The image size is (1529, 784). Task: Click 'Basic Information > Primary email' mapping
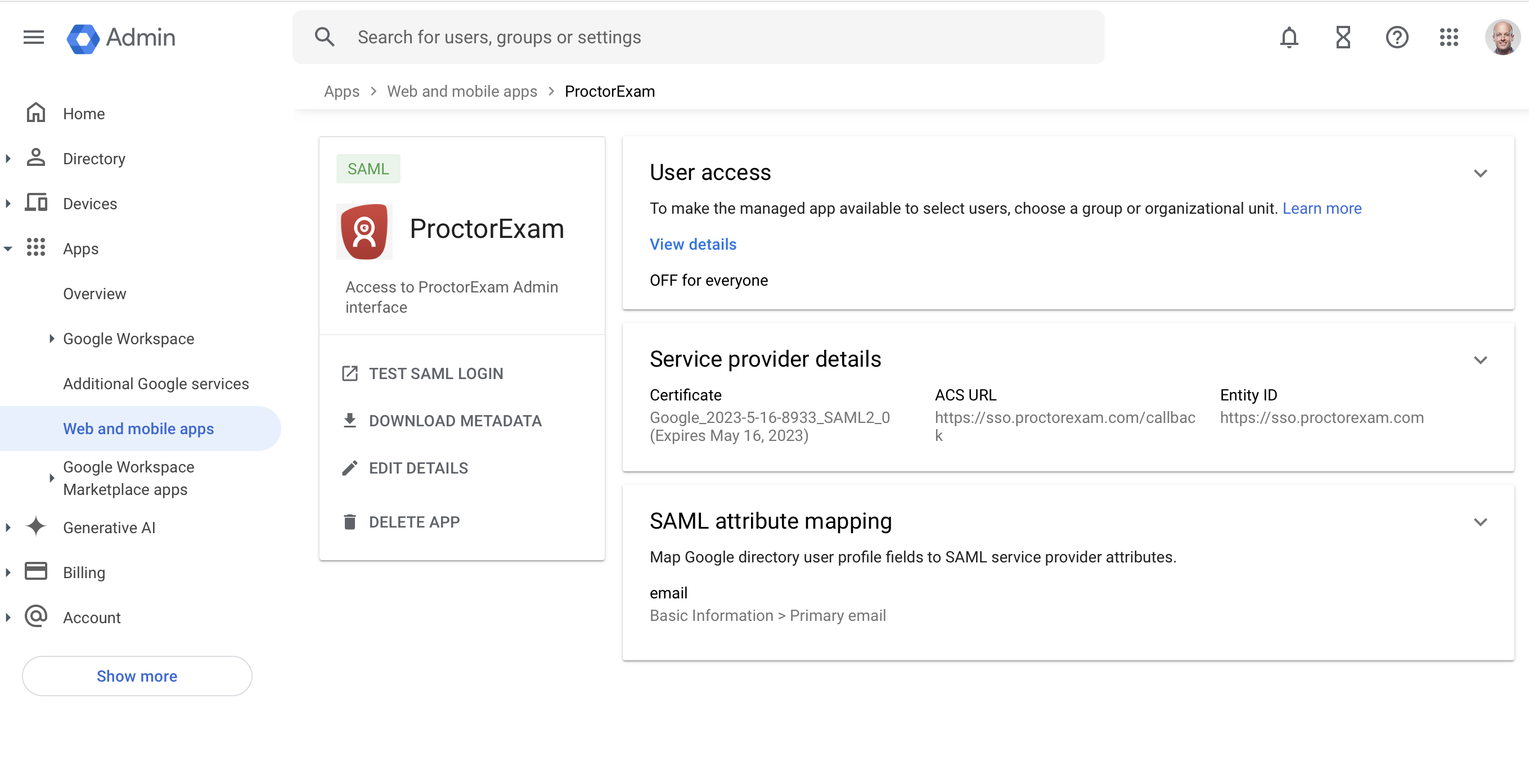767,616
